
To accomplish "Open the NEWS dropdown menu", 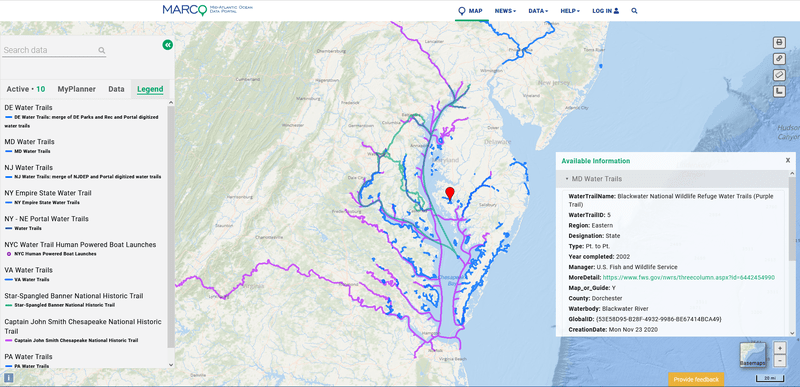I will point(505,11).
